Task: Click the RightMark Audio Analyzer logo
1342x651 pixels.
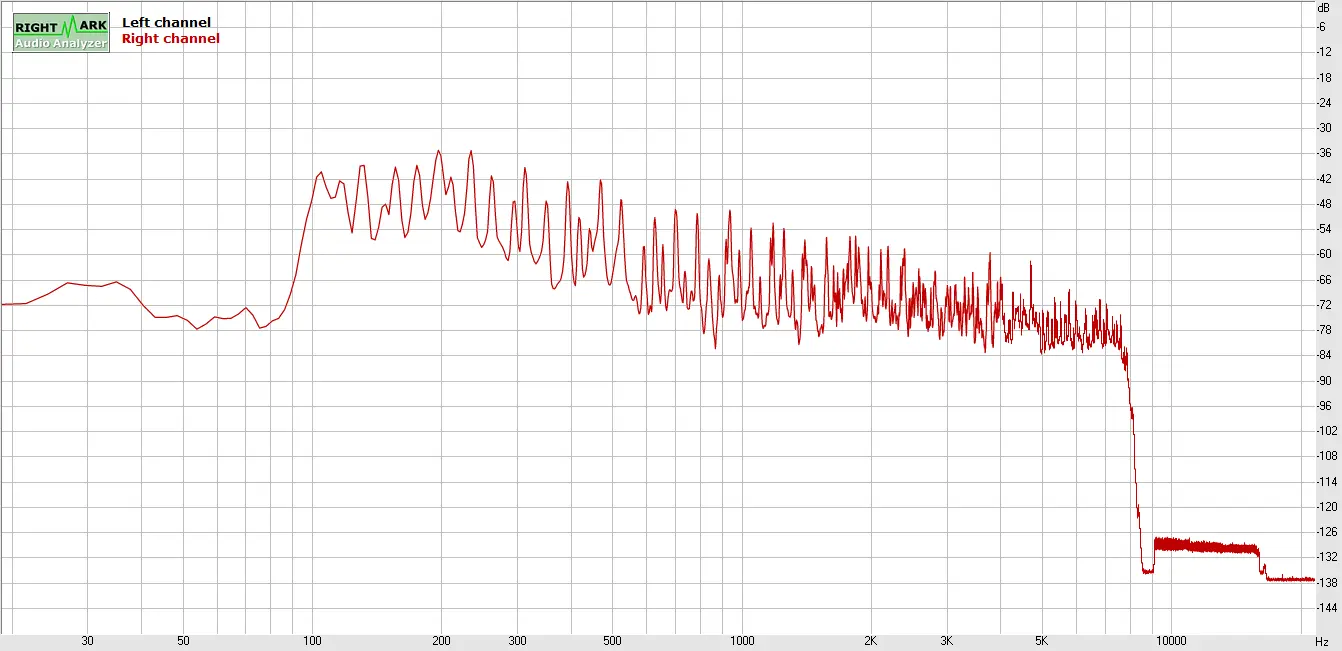Action: coord(61,33)
